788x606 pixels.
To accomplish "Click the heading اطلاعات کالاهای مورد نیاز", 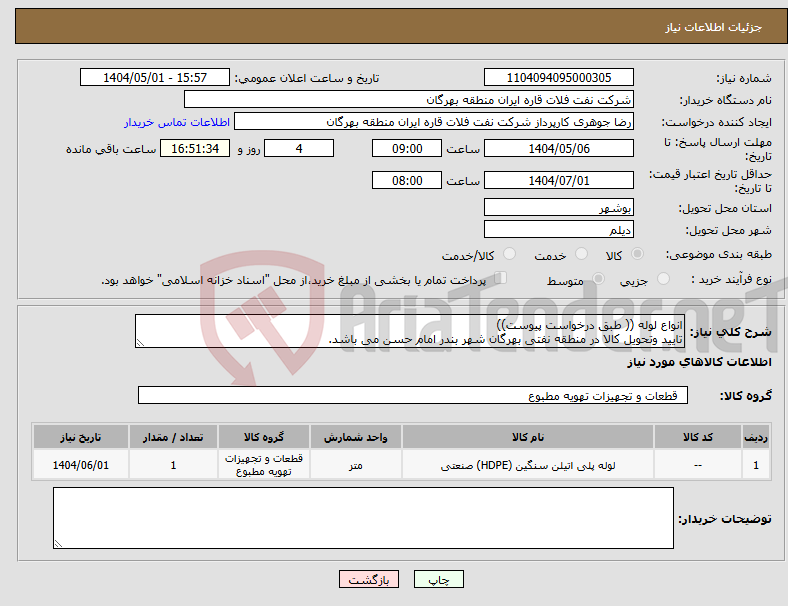I will pos(699,362).
